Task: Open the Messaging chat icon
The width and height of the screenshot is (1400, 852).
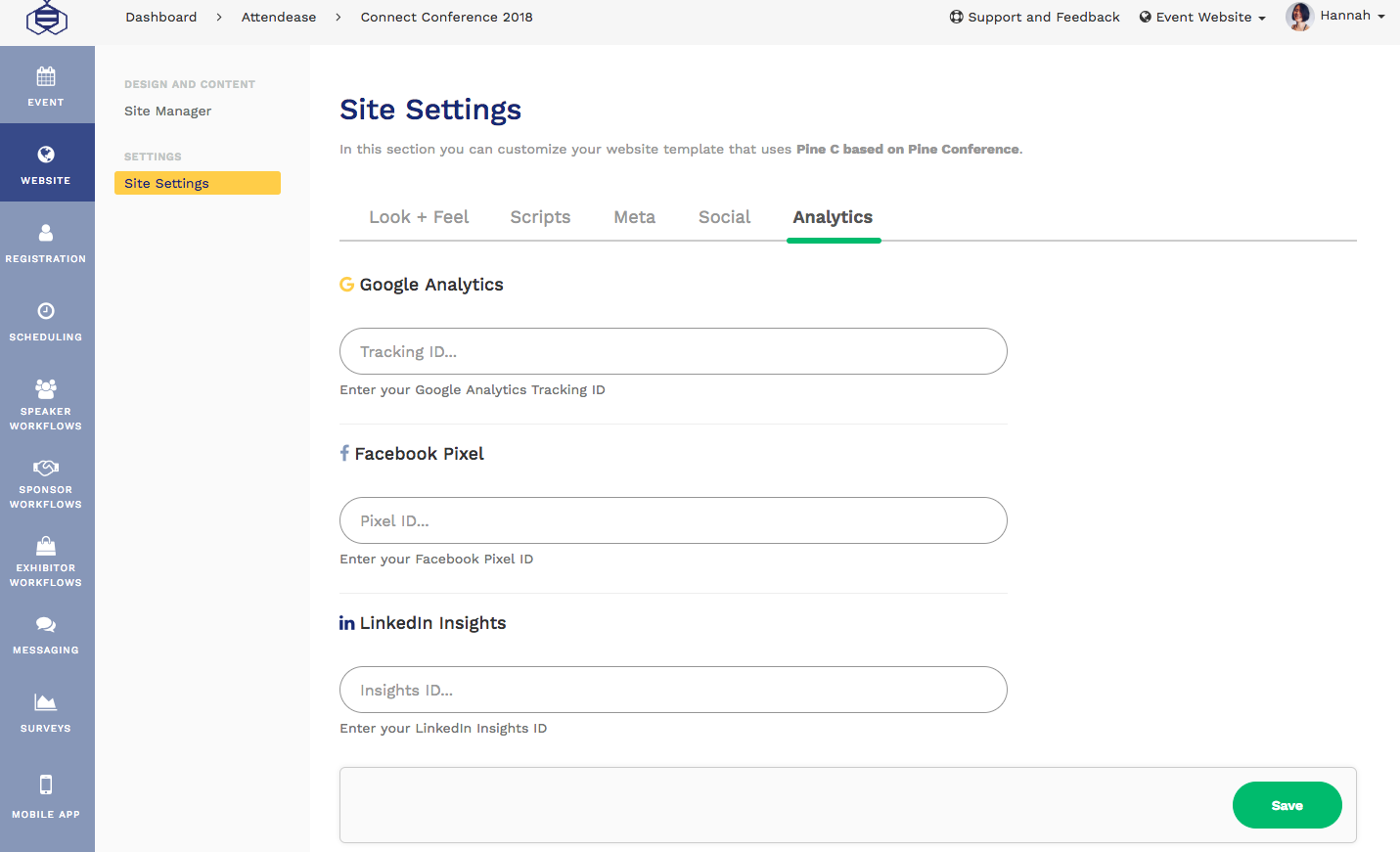Action: tap(46, 625)
